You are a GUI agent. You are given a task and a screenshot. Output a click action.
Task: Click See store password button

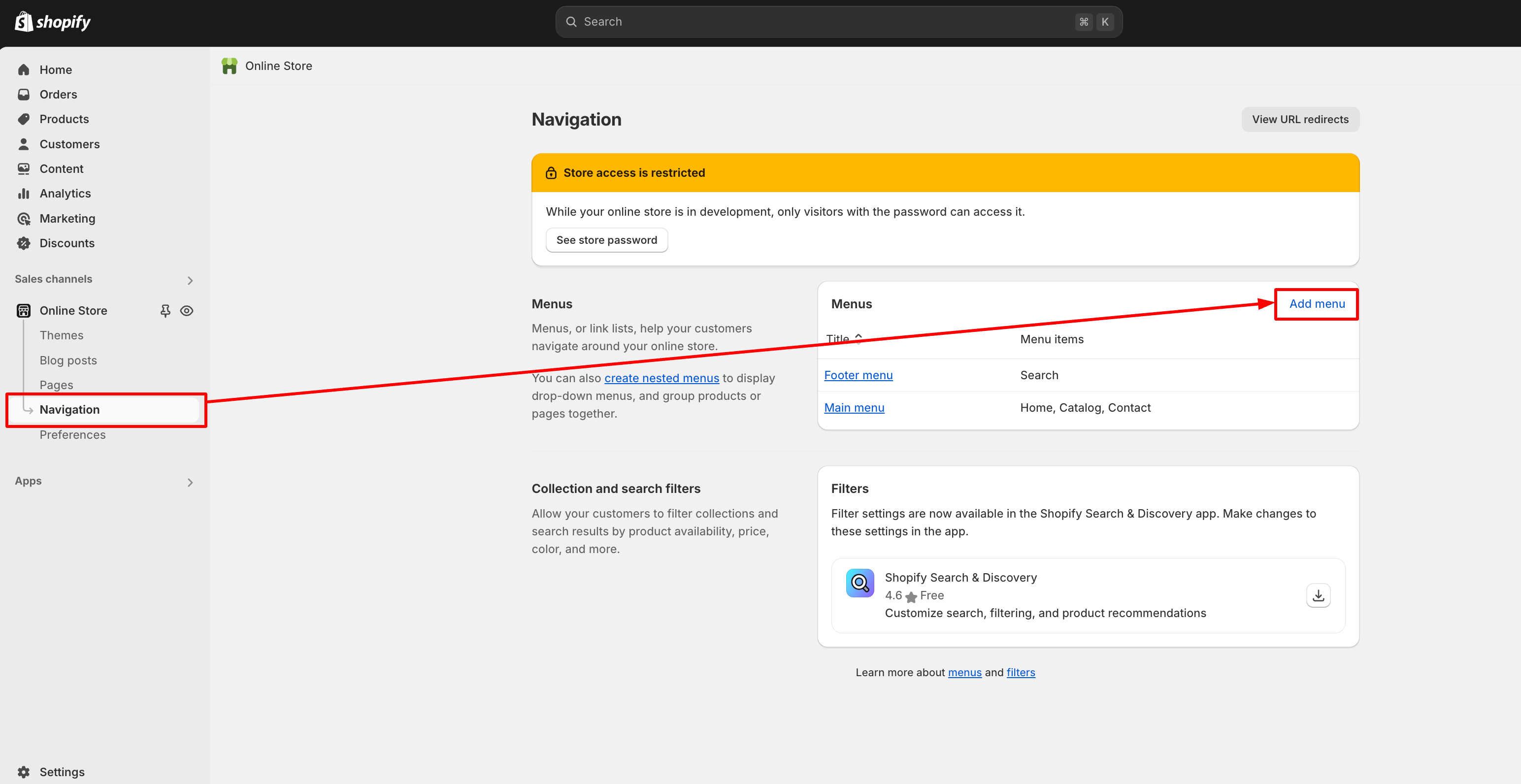pos(606,240)
